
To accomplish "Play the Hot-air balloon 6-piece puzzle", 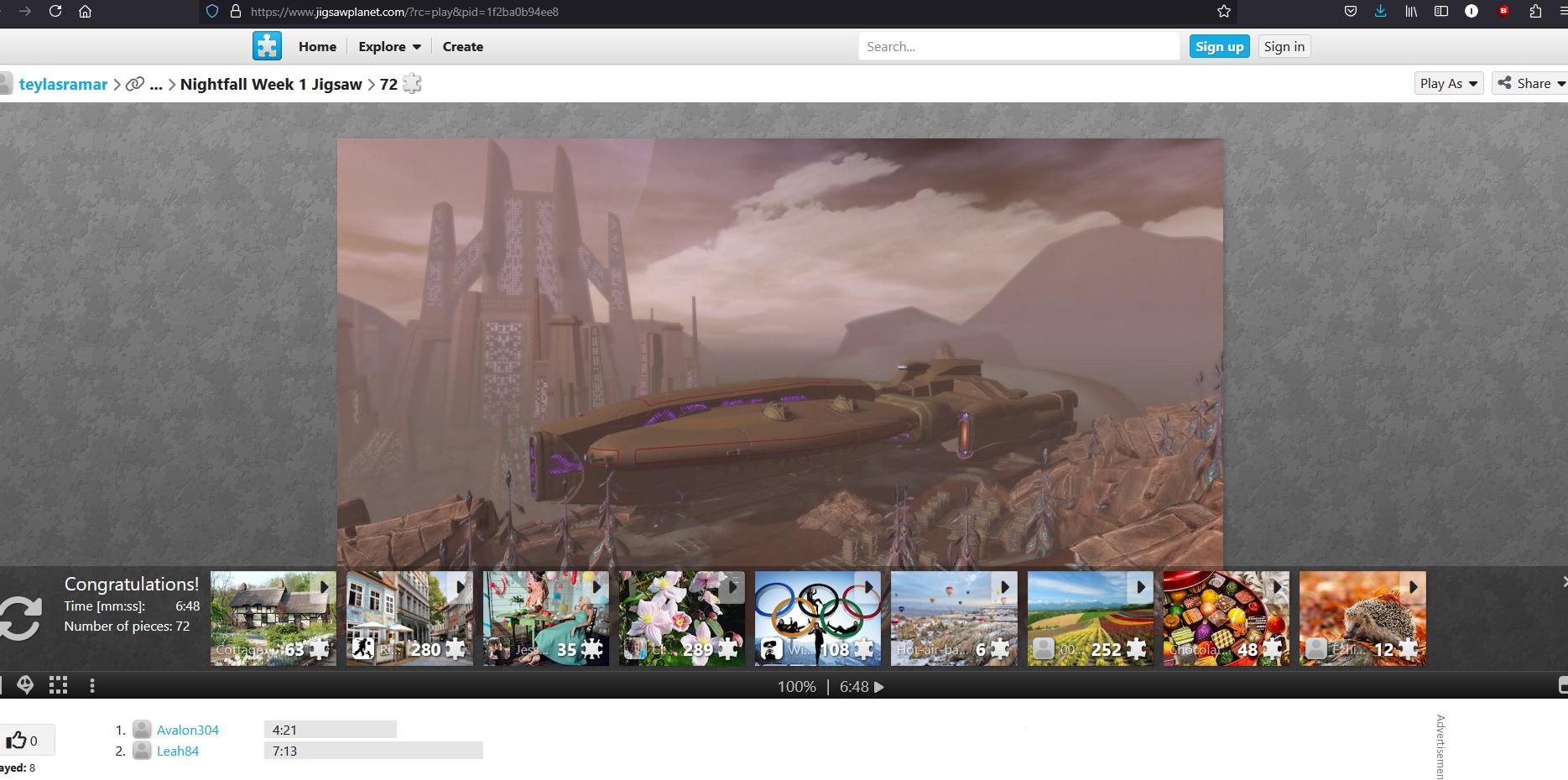I will point(954,618).
